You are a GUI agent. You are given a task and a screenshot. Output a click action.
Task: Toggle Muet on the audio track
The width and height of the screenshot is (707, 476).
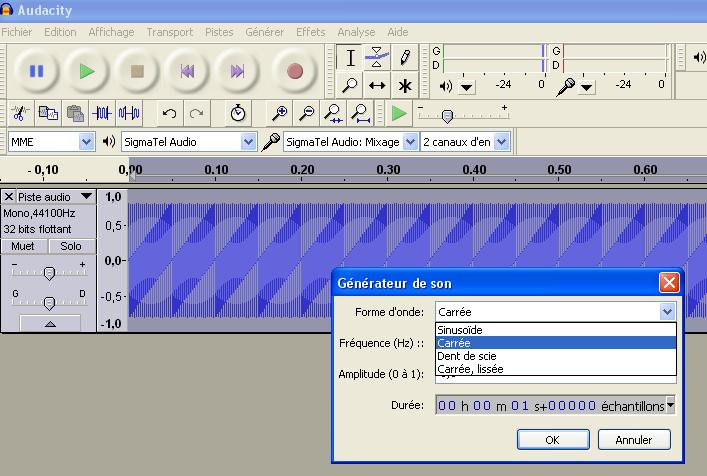tap(23, 246)
